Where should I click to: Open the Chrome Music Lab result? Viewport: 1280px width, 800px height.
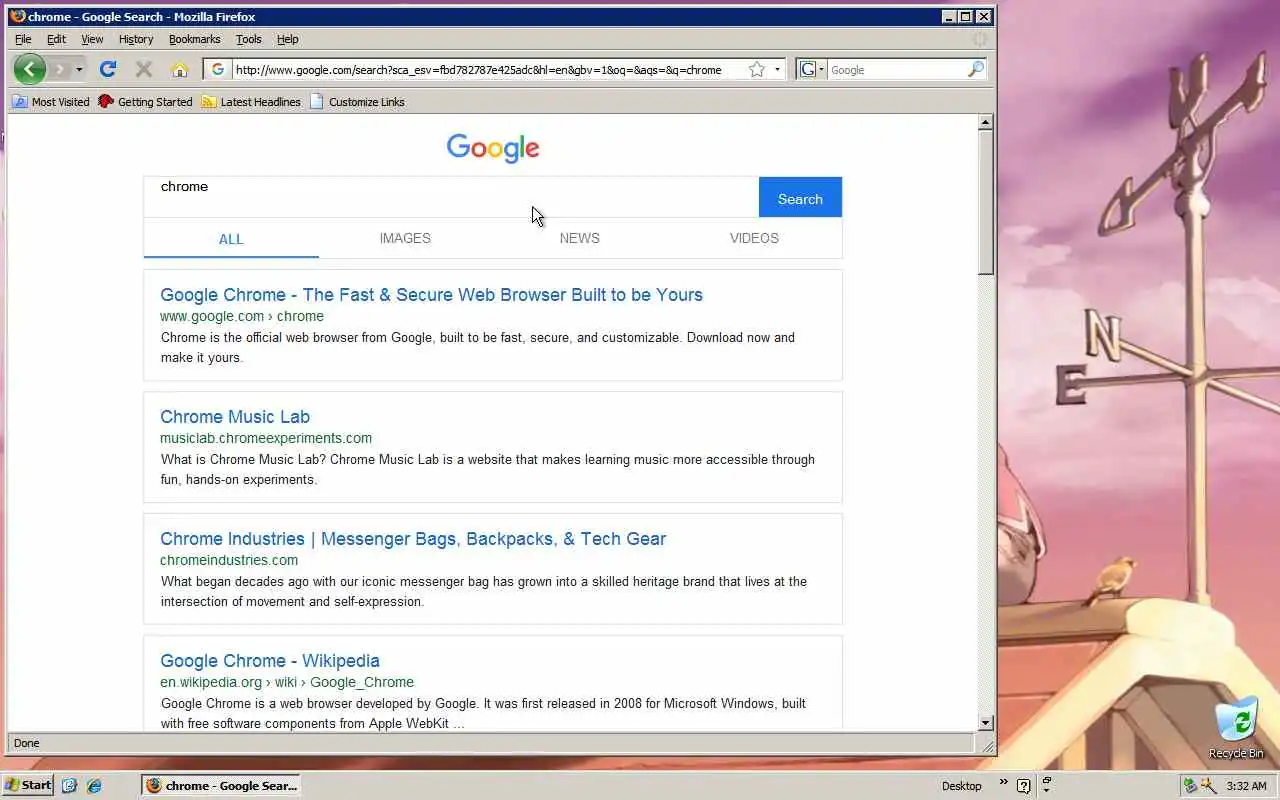235,417
